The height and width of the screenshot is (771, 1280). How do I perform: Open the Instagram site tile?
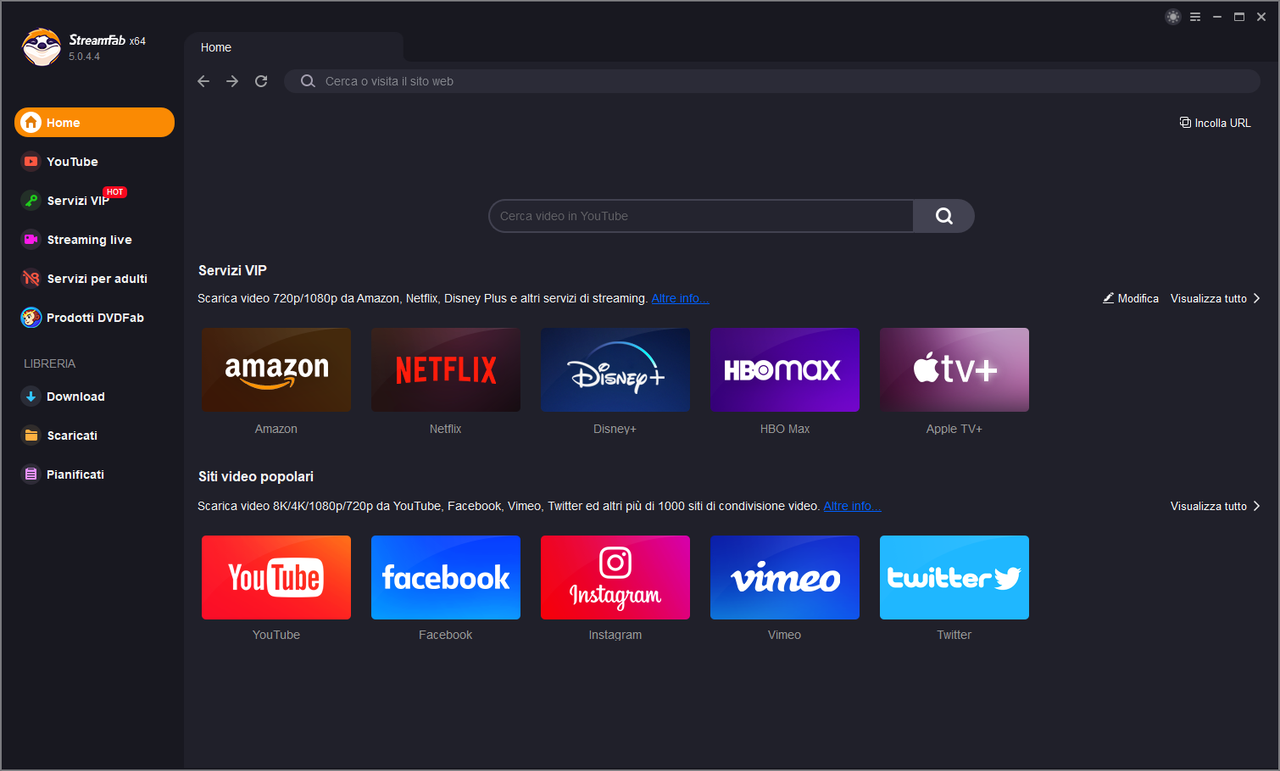[615, 577]
